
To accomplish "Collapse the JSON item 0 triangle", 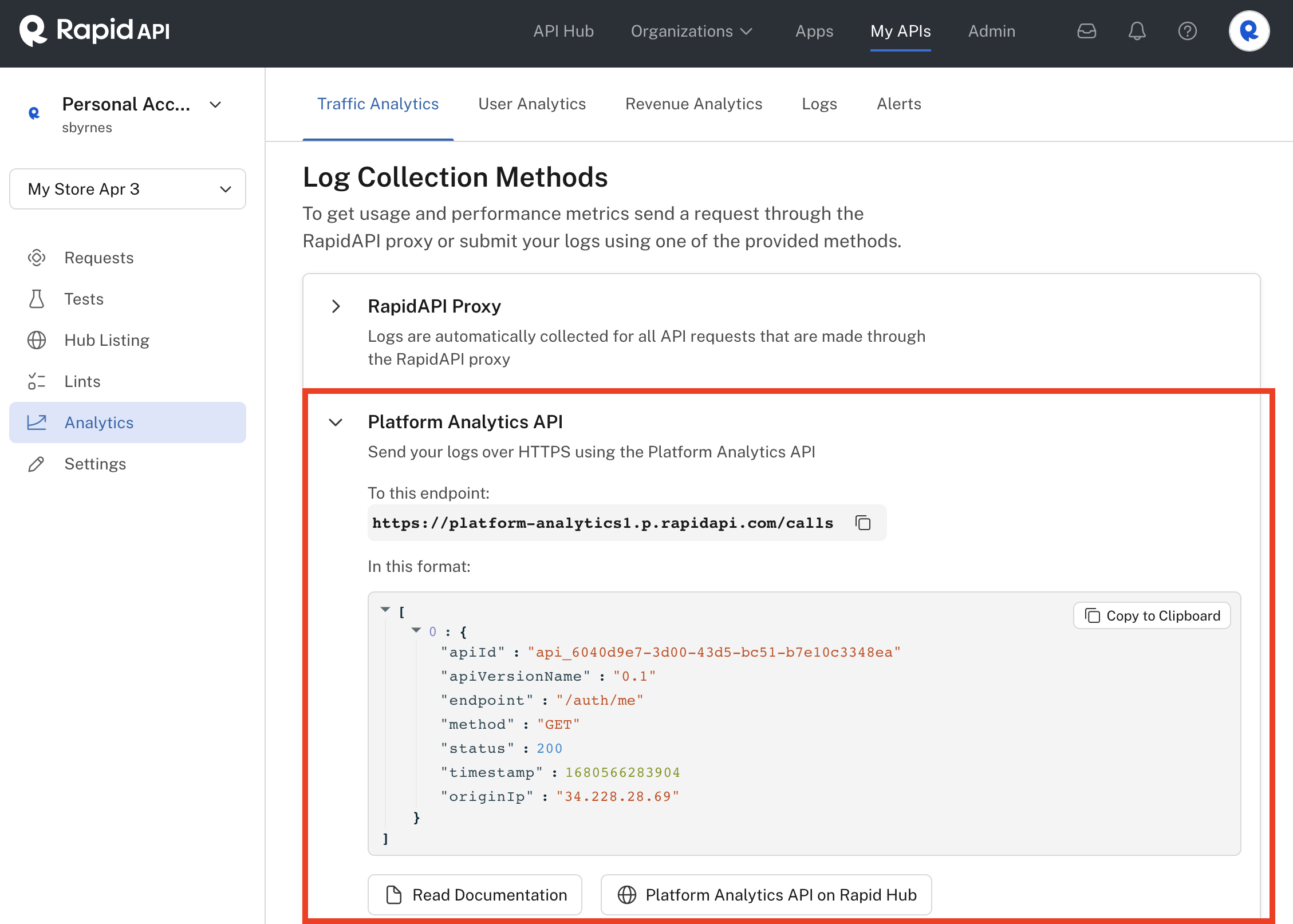I will point(416,630).
